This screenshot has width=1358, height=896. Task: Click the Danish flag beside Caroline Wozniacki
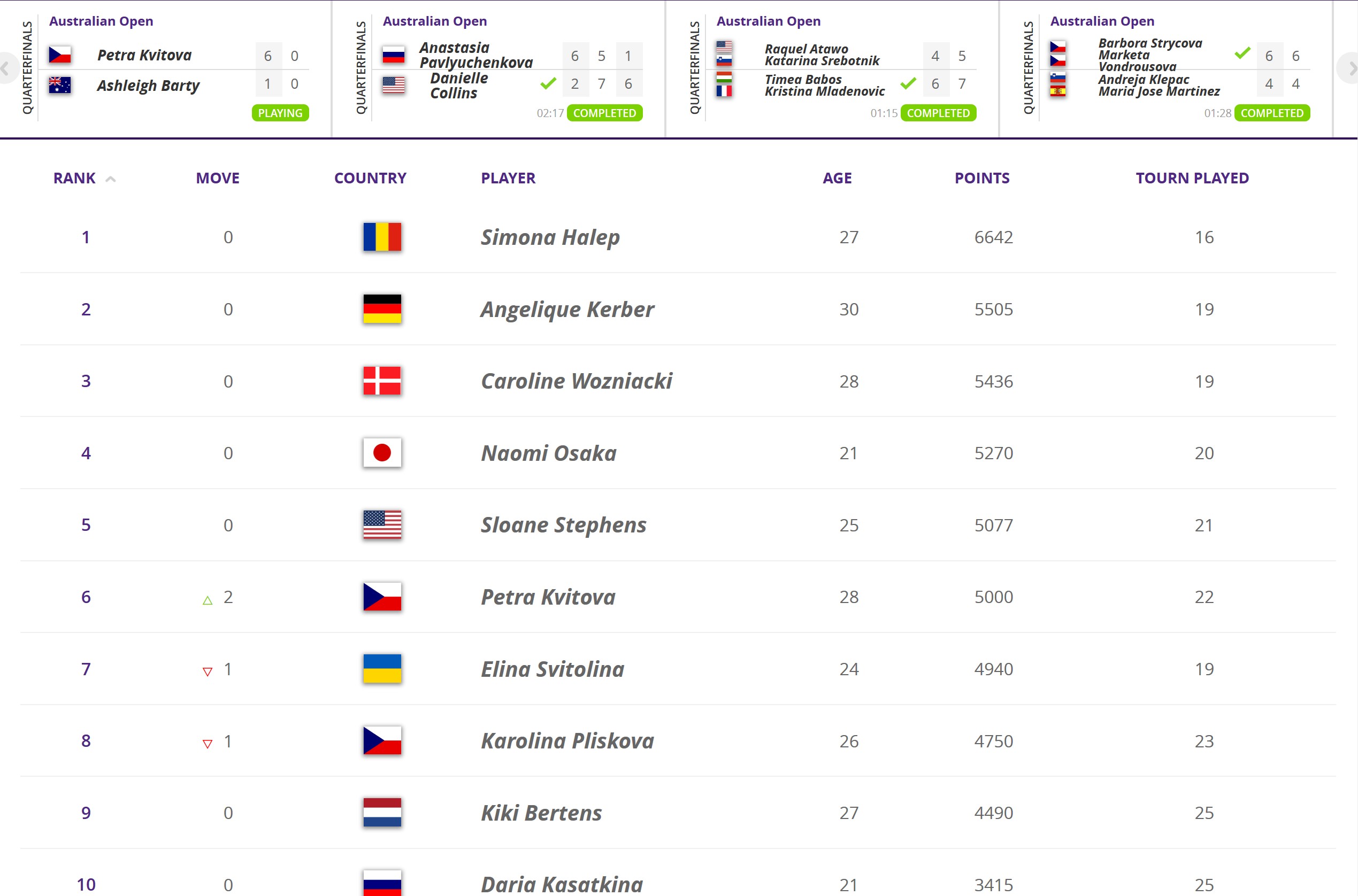tap(382, 381)
